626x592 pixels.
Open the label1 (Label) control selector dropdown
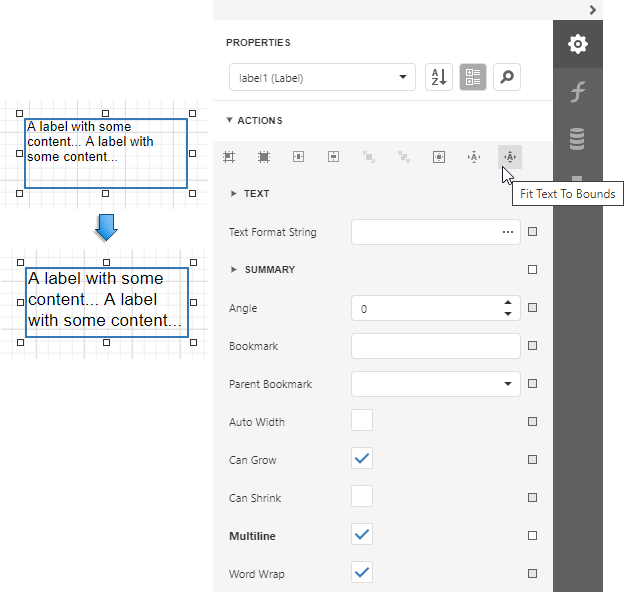click(322, 77)
